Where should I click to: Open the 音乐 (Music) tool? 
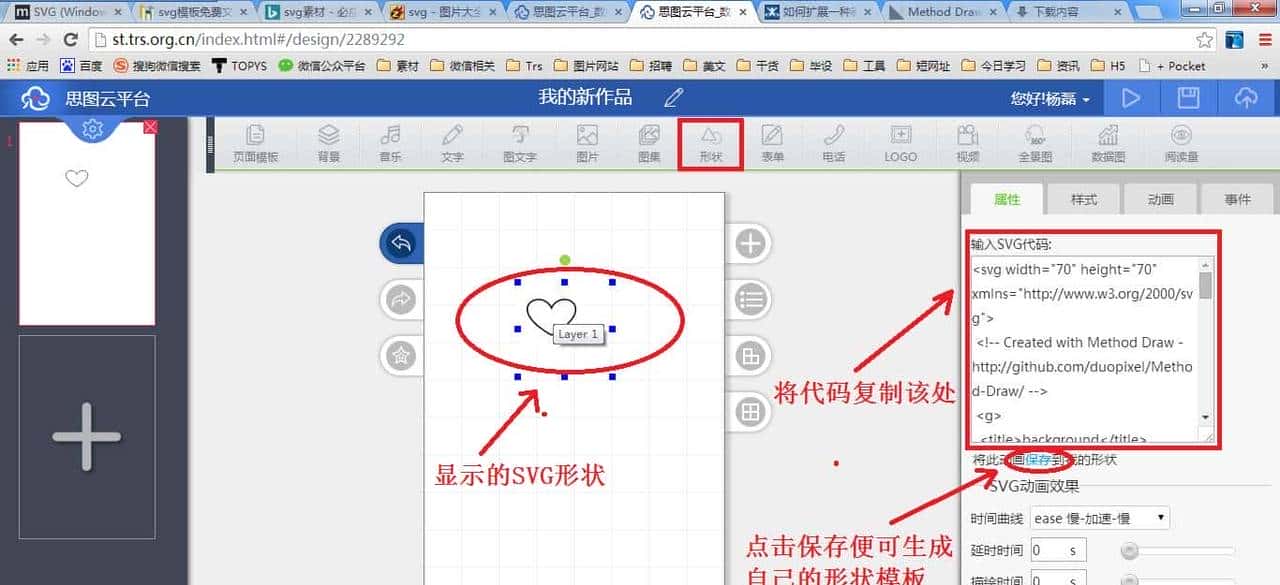pyautogui.click(x=390, y=143)
